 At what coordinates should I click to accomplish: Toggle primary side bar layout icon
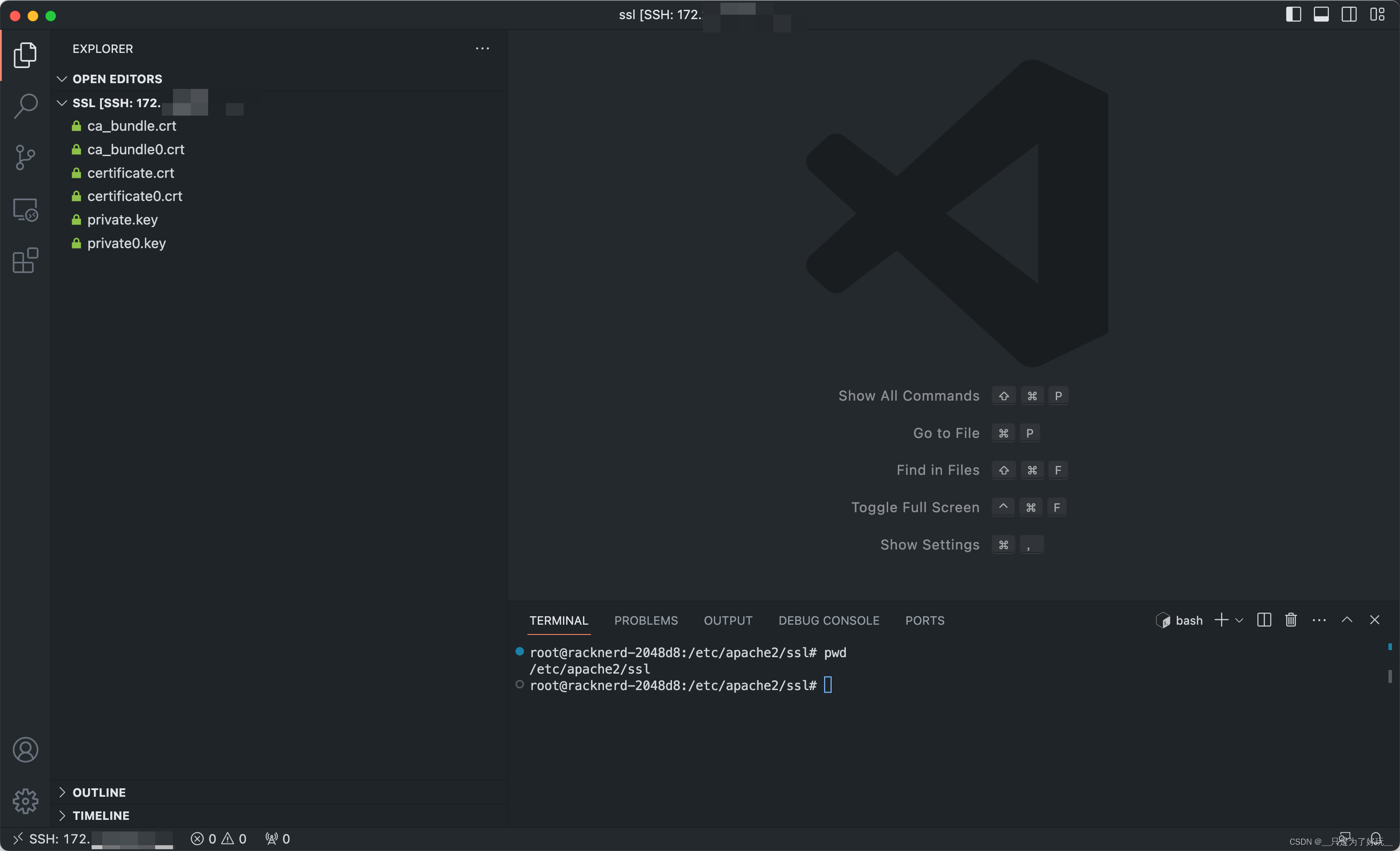pyautogui.click(x=1294, y=14)
